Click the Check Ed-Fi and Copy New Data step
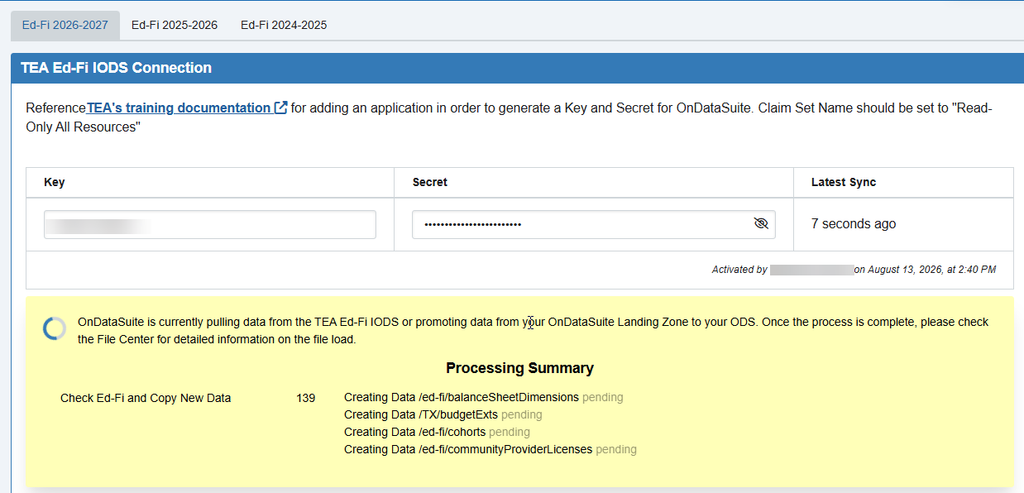 point(146,398)
